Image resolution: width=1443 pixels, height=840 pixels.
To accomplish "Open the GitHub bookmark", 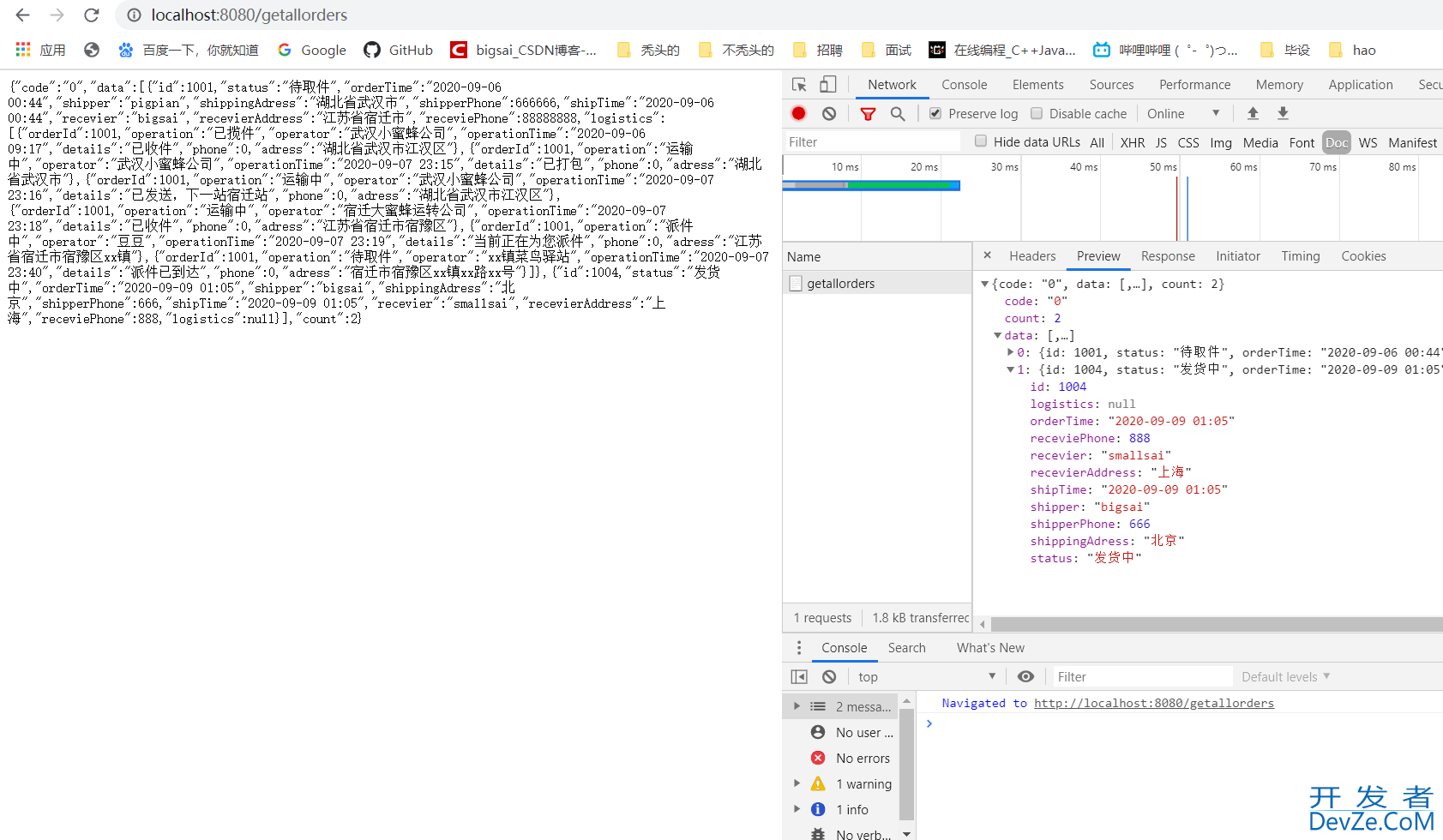I will tap(399, 50).
